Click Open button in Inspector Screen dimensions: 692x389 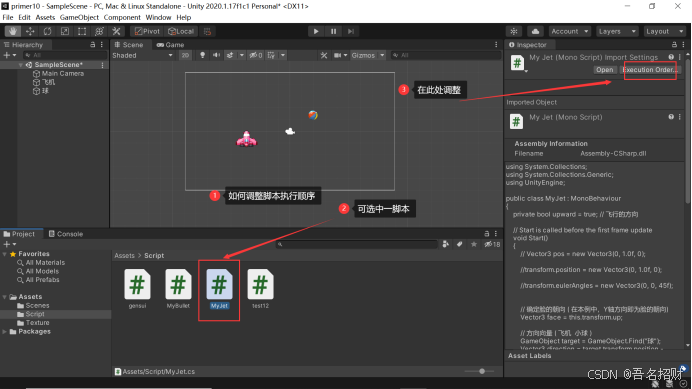coord(604,70)
